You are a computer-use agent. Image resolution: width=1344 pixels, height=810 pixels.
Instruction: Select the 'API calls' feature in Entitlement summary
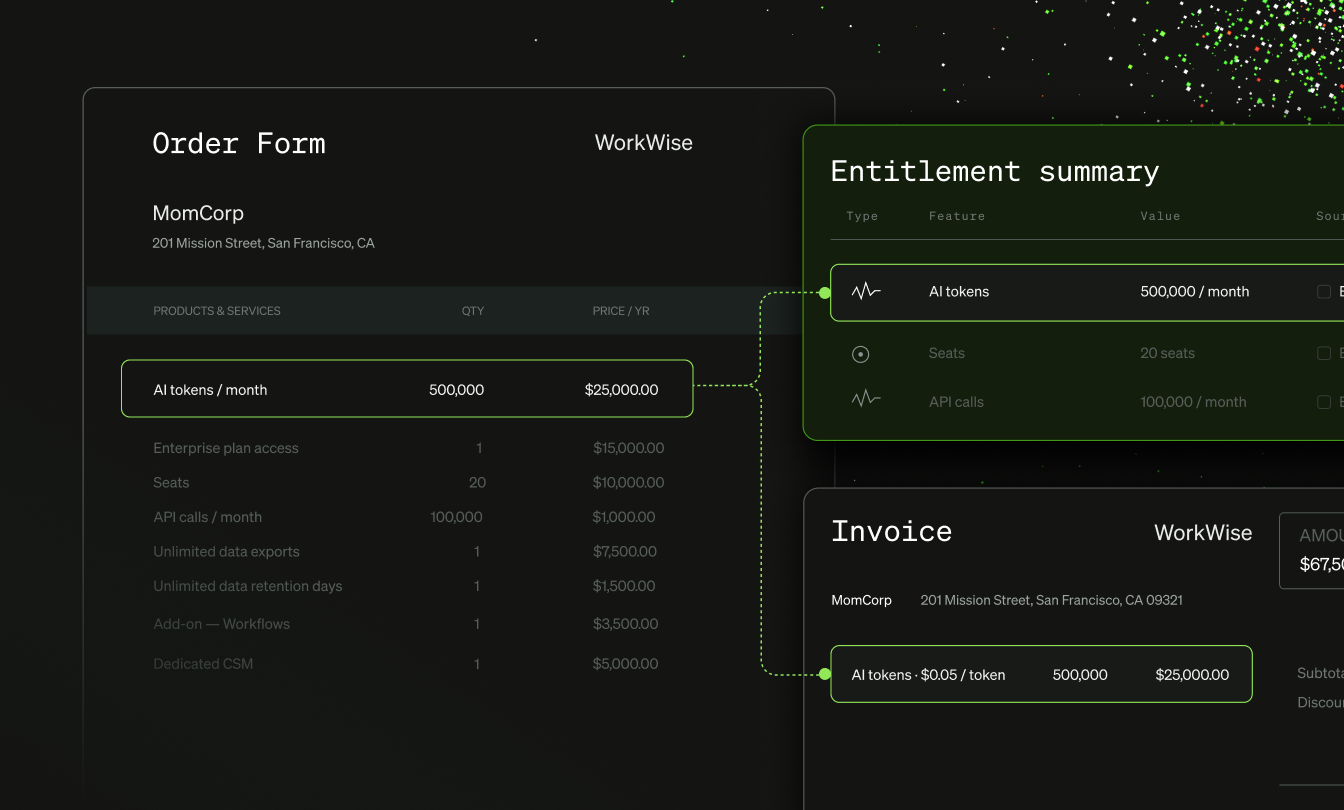tap(956, 402)
